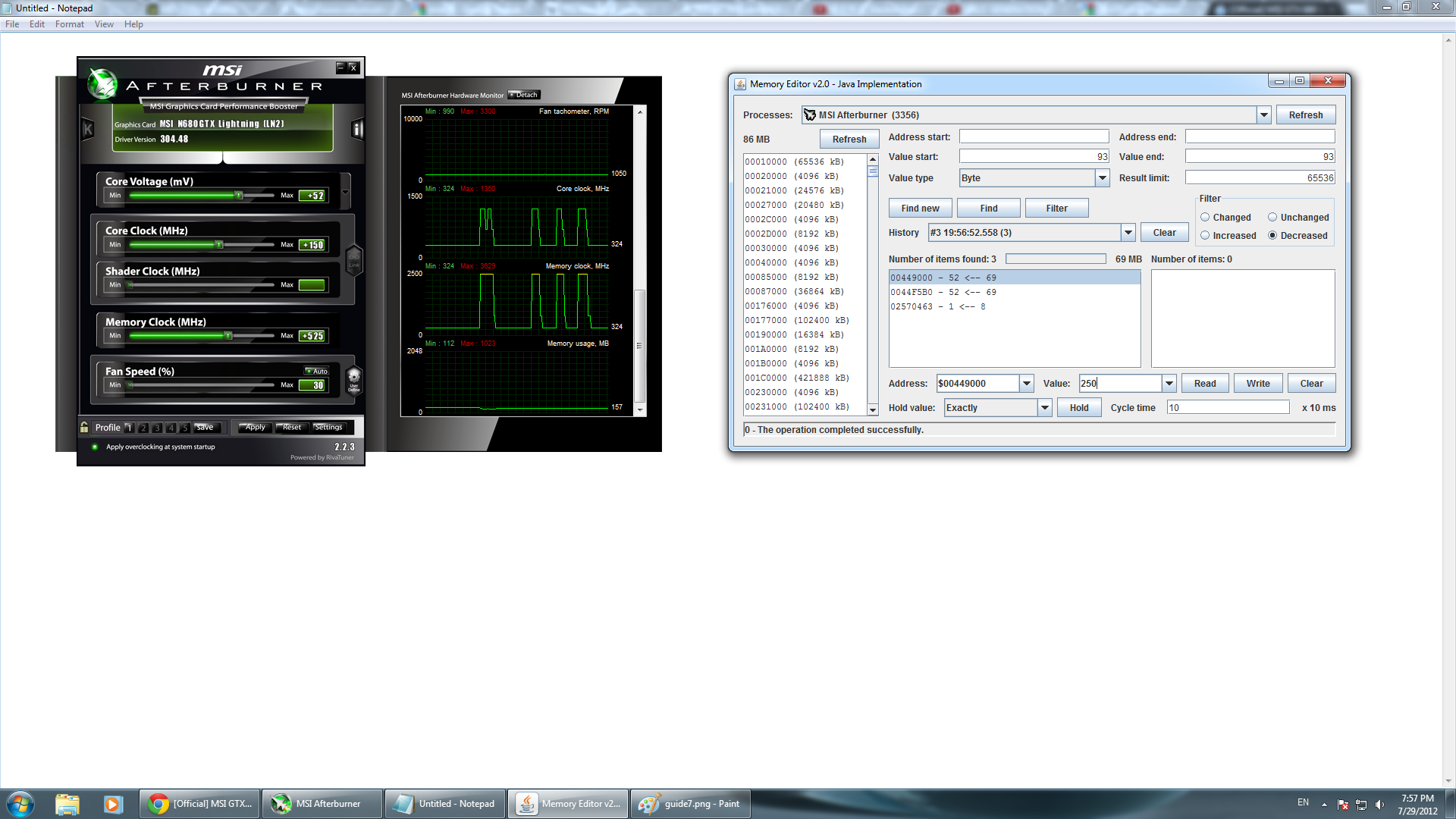Viewport: 1456px width, 819px height.
Task: Toggle the fan speed Auto button
Action: pyautogui.click(x=317, y=372)
